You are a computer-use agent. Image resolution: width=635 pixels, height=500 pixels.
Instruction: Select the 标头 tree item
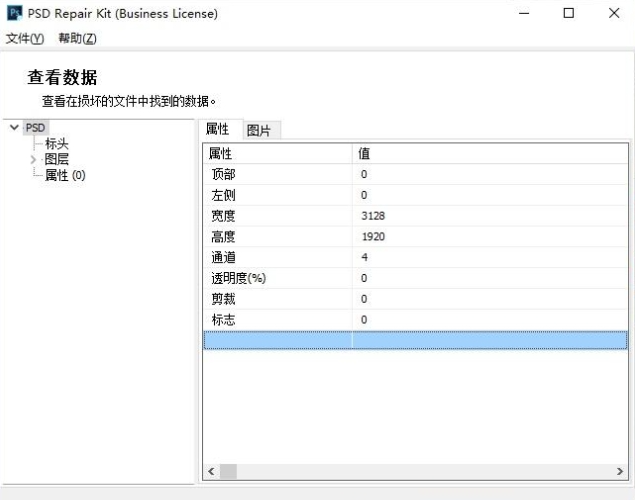tap(57, 143)
